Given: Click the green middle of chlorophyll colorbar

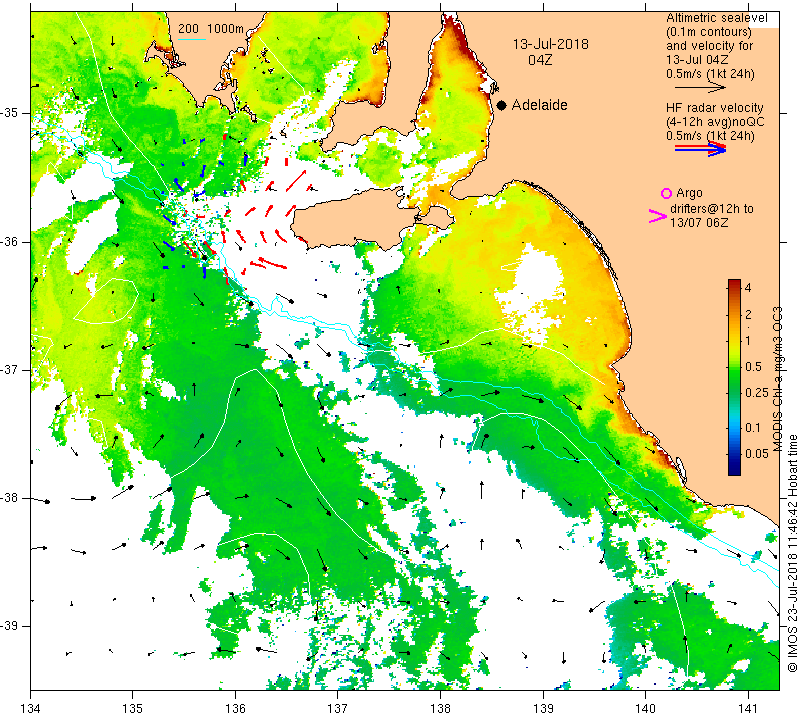Looking at the screenshot, I should coord(734,378).
